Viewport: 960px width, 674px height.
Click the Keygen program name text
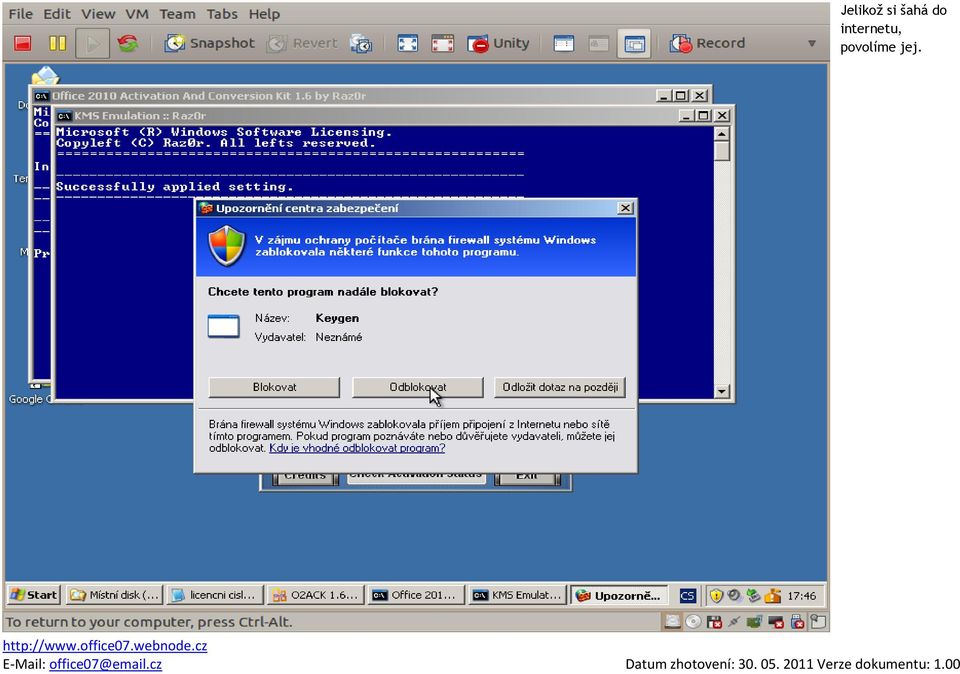click(337, 318)
